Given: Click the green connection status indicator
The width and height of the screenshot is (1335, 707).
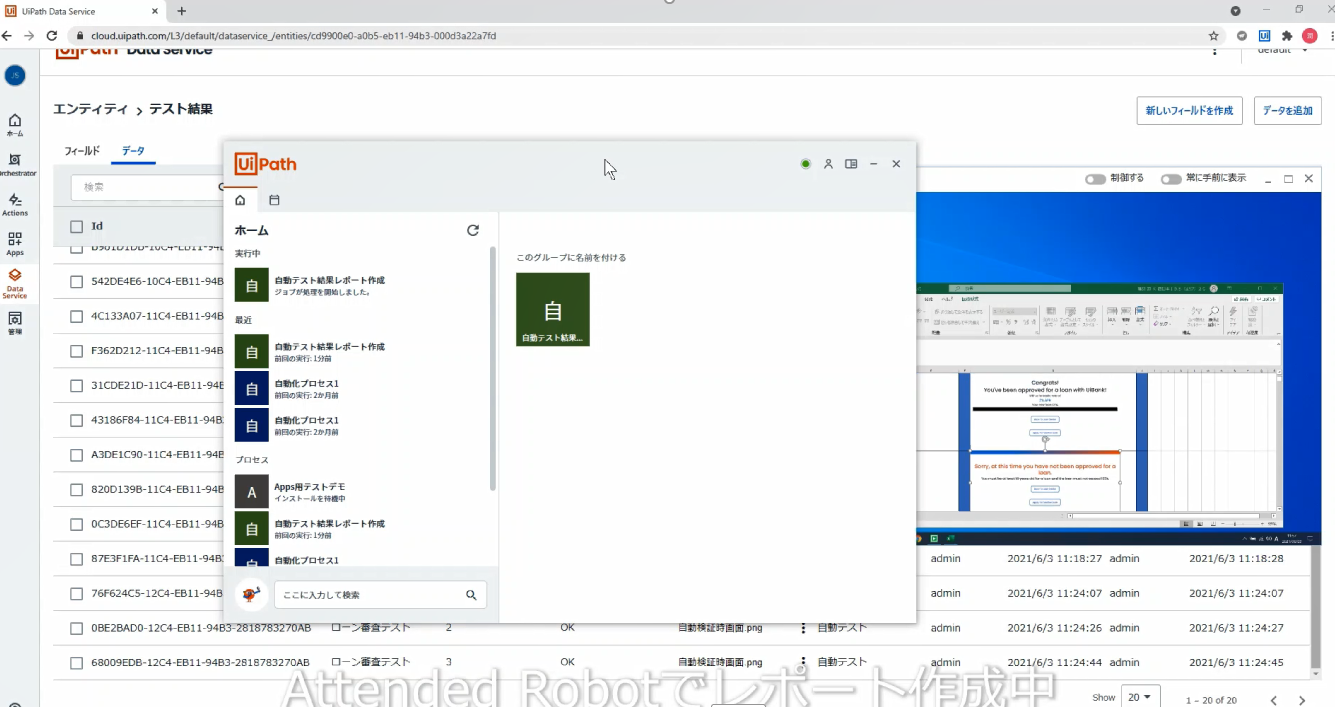Looking at the screenshot, I should click(805, 164).
